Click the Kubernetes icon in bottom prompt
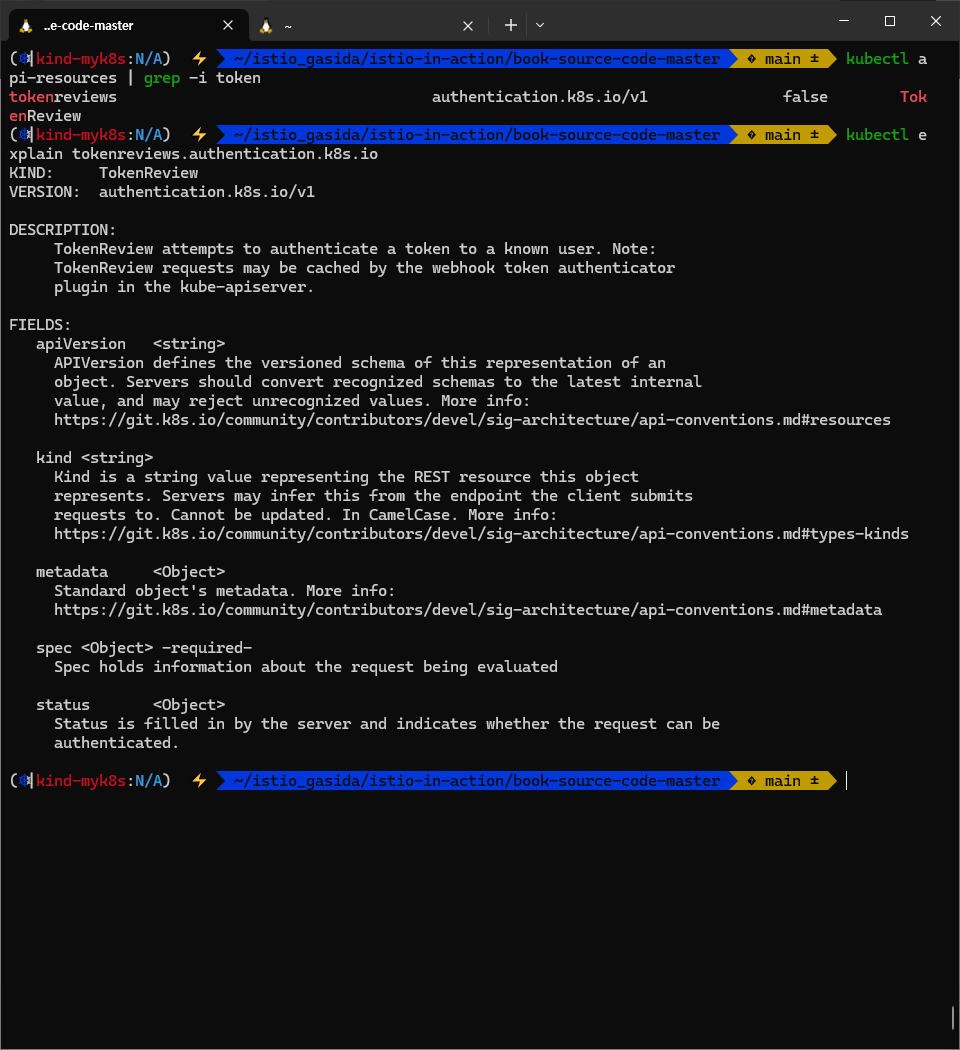Image resolution: width=960 pixels, height=1050 pixels. 25,781
